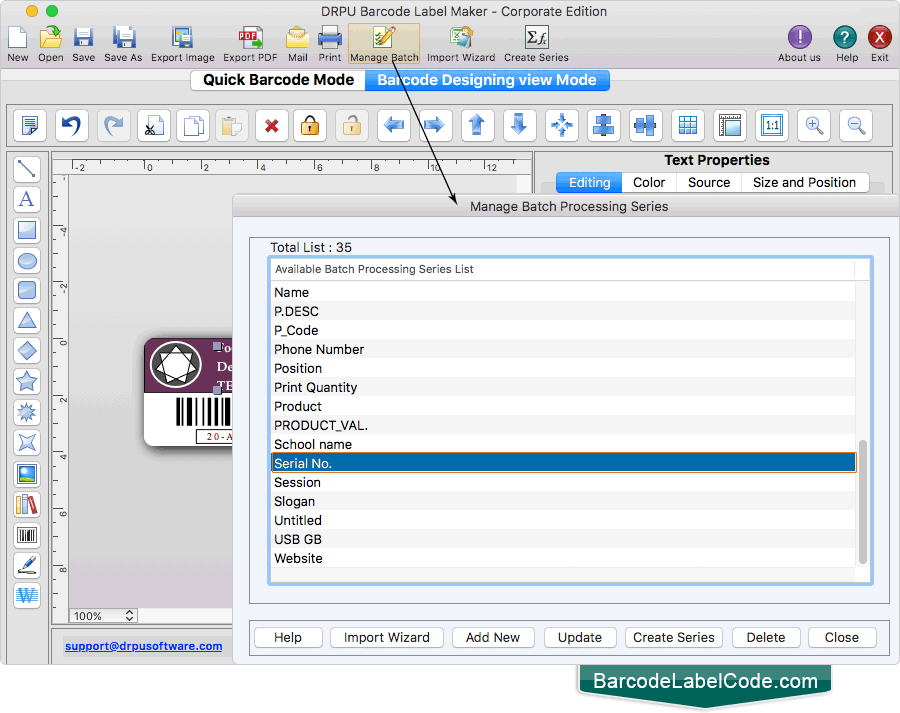Click the Delete button
900x713 pixels.
[766, 637]
